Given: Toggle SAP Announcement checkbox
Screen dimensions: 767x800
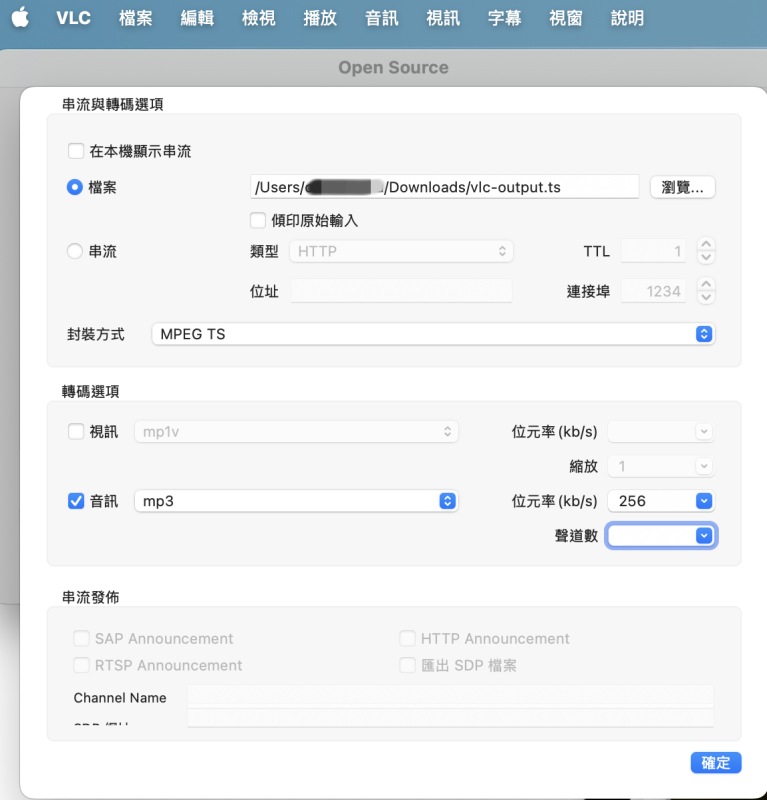Looking at the screenshot, I should pyautogui.click(x=81, y=638).
